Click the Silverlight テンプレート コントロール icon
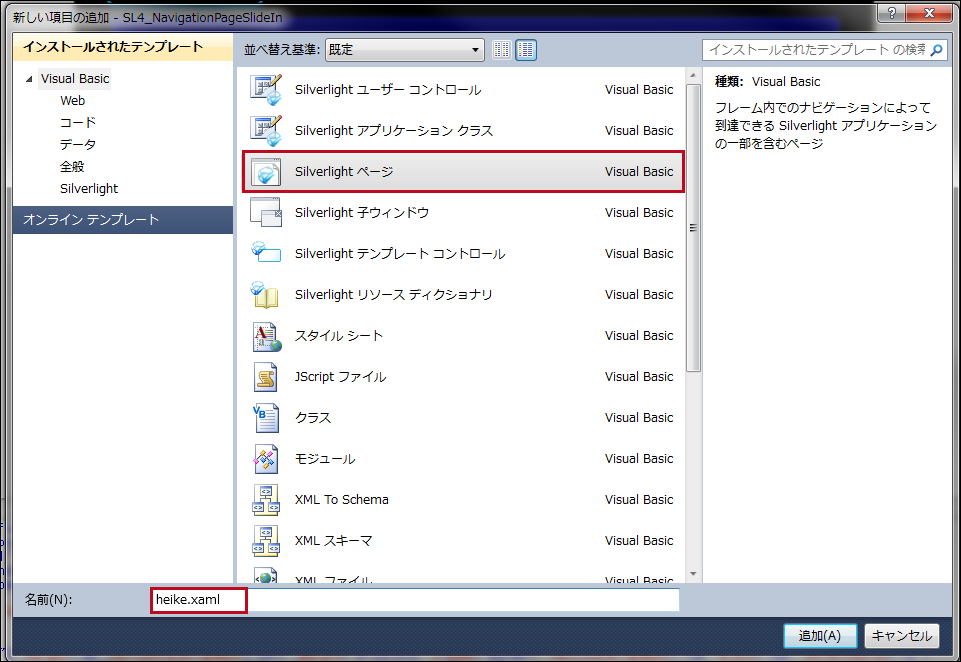This screenshot has width=961, height=662. pyautogui.click(x=266, y=253)
